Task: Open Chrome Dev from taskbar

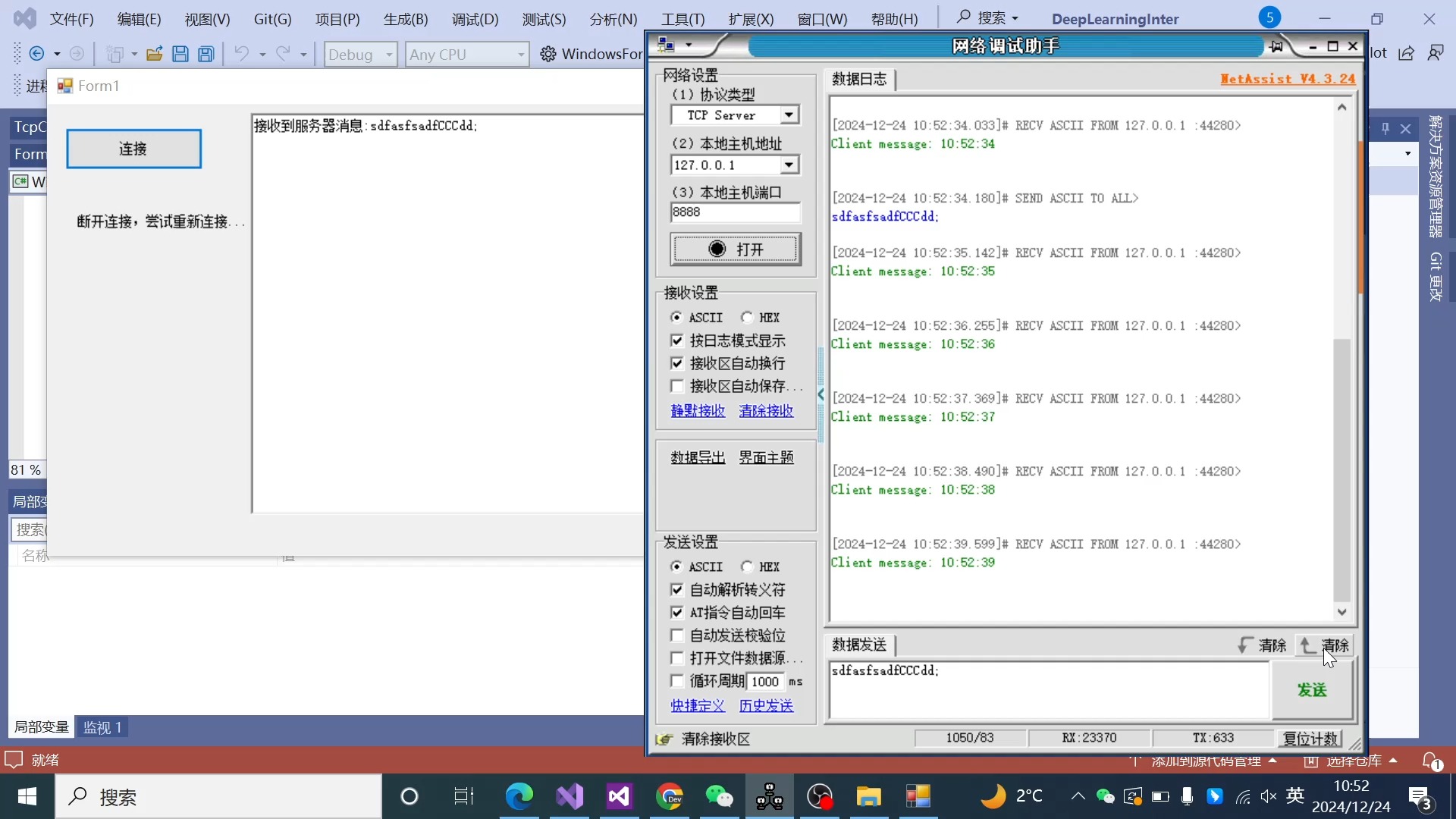Action: point(670,796)
